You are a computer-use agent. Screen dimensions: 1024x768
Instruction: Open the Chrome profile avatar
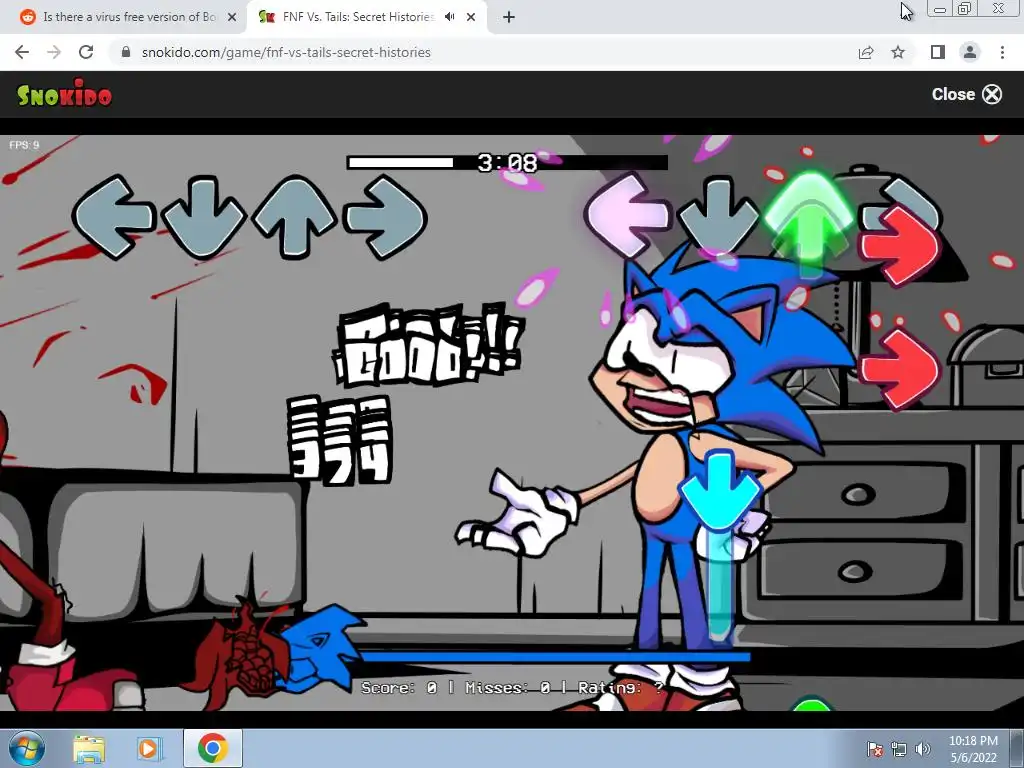coord(970,52)
